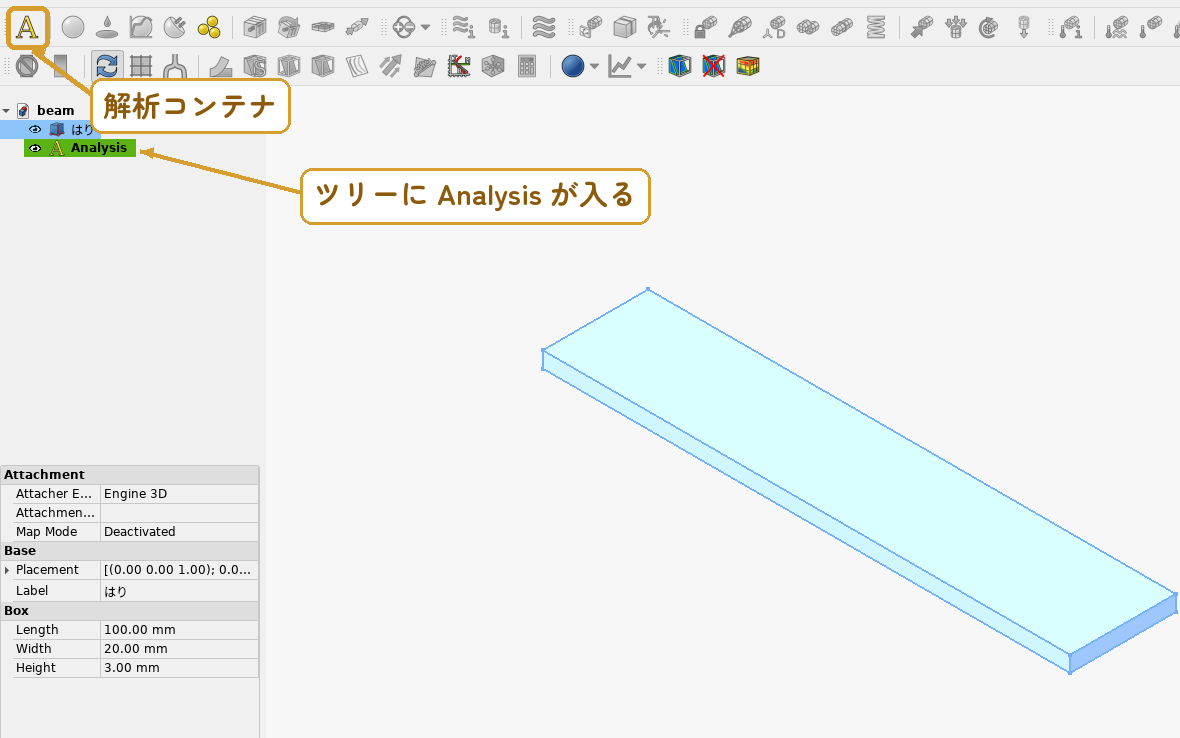Click the top face of the beam model
1180x738 pixels.
(x=858, y=470)
